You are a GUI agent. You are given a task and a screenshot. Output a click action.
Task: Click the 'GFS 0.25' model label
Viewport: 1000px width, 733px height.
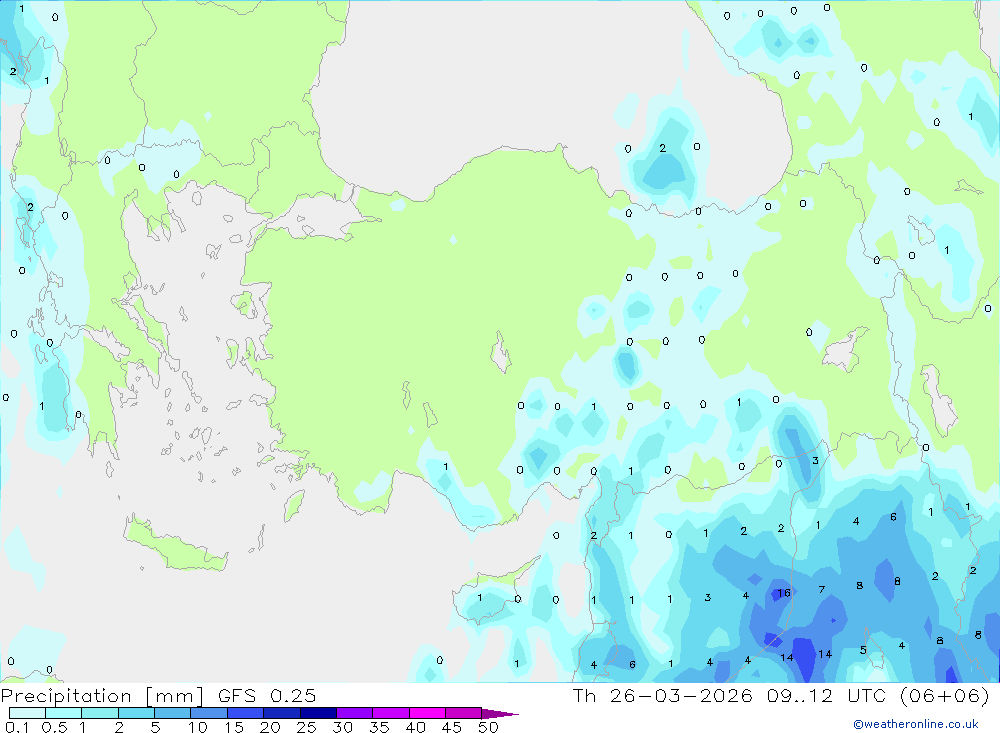tap(267, 696)
